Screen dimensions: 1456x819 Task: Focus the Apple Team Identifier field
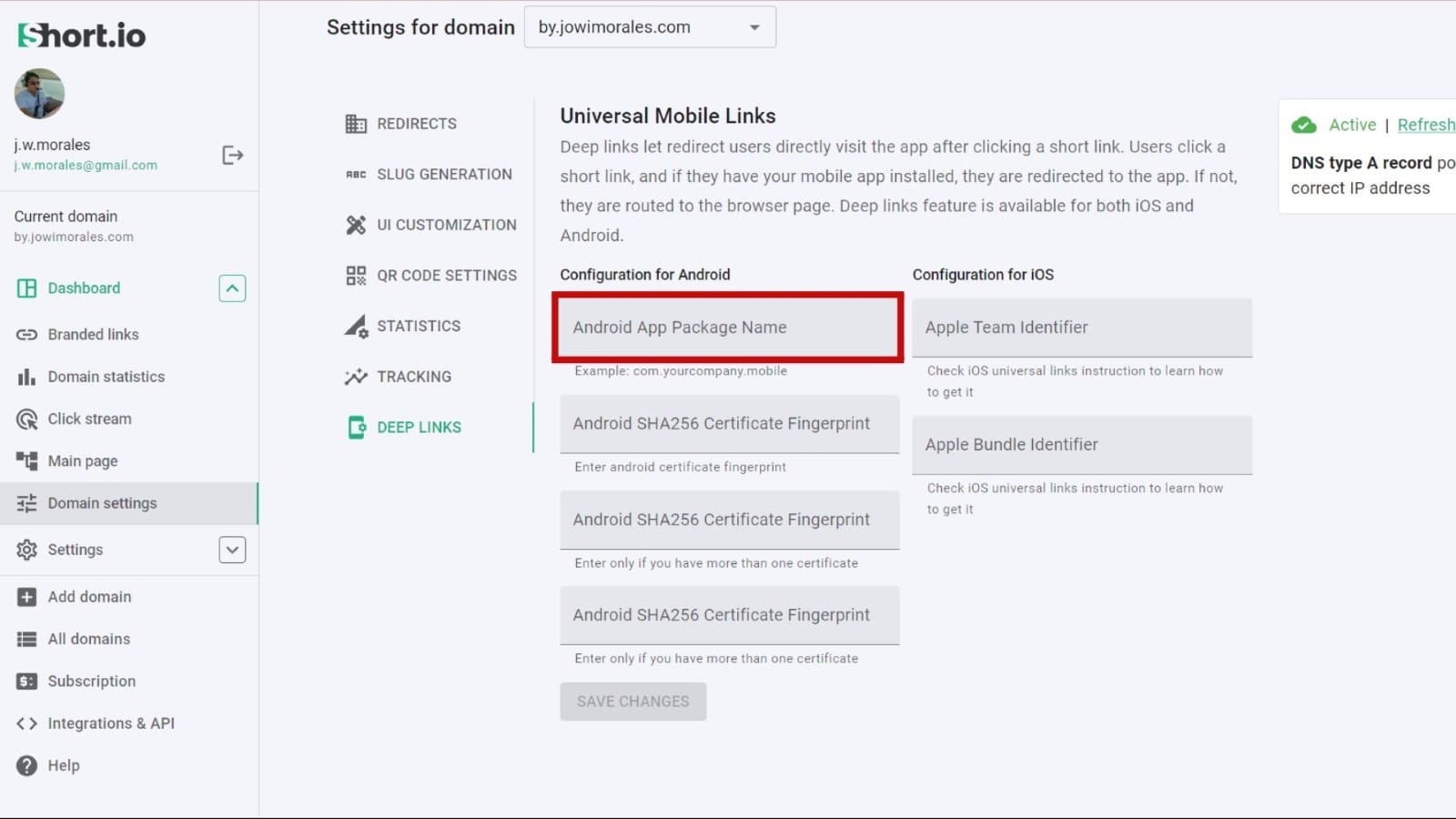[x=1082, y=328]
